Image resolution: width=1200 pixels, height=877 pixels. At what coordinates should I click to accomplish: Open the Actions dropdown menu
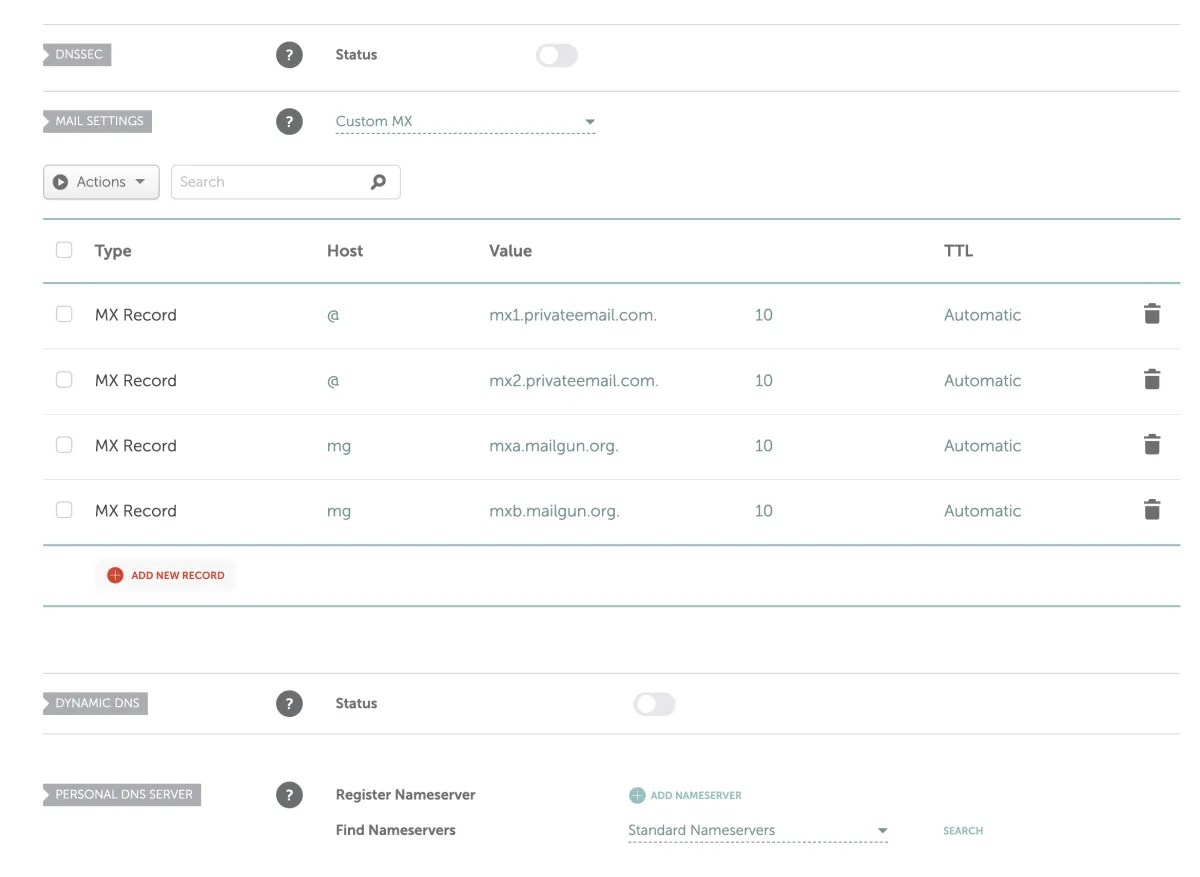101,182
